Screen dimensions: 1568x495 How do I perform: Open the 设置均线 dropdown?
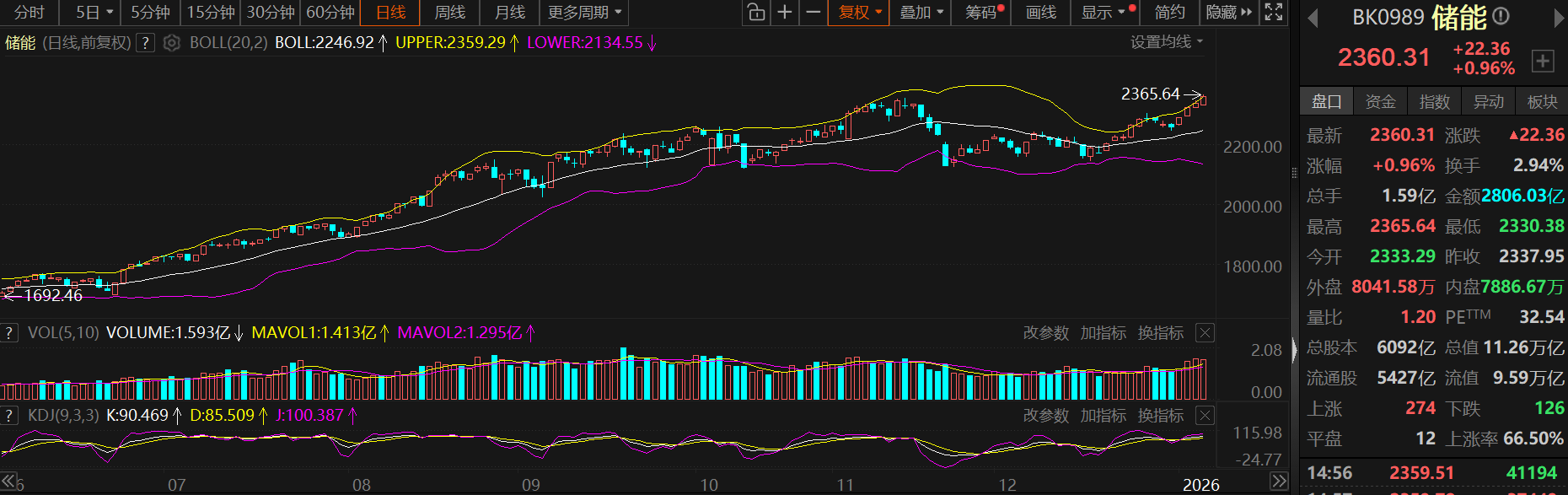click(1167, 42)
